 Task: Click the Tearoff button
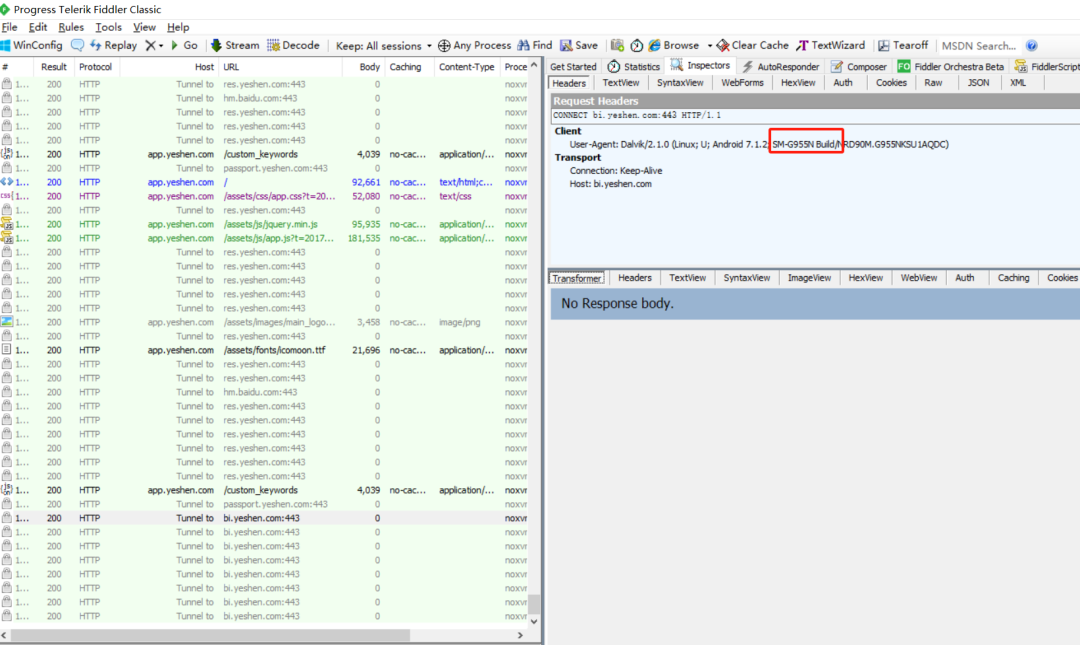click(903, 45)
